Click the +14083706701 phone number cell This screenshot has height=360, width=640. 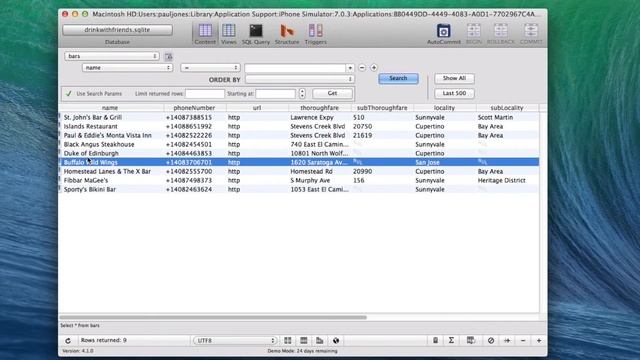[x=189, y=162]
